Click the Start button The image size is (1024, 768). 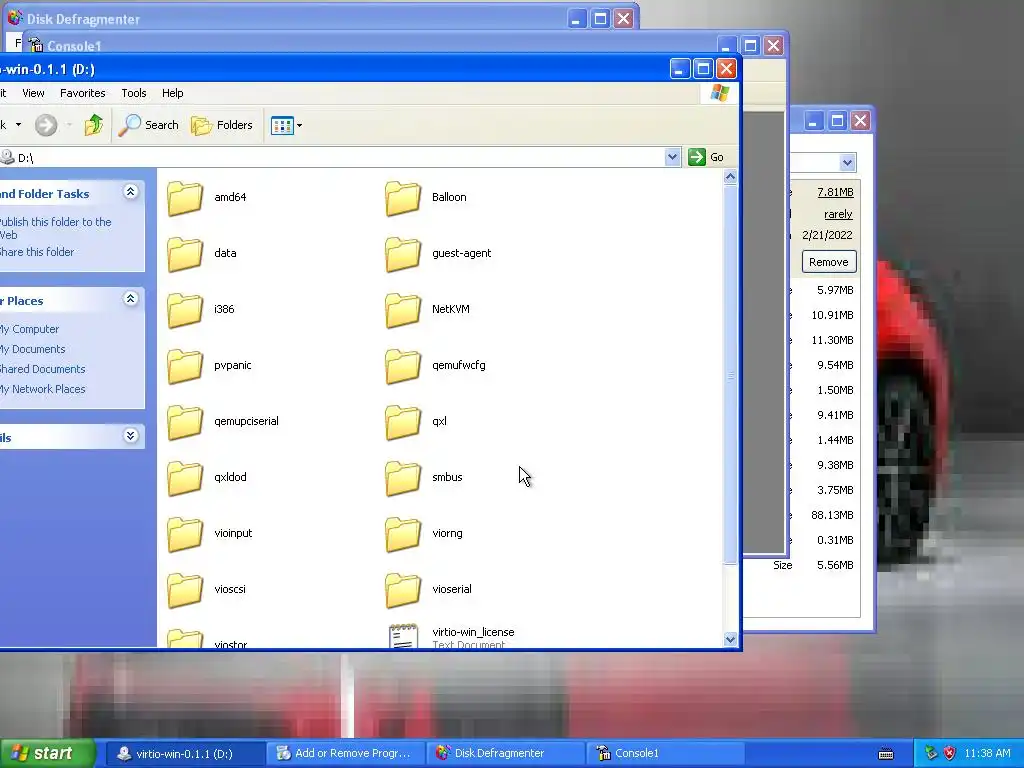pos(47,754)
